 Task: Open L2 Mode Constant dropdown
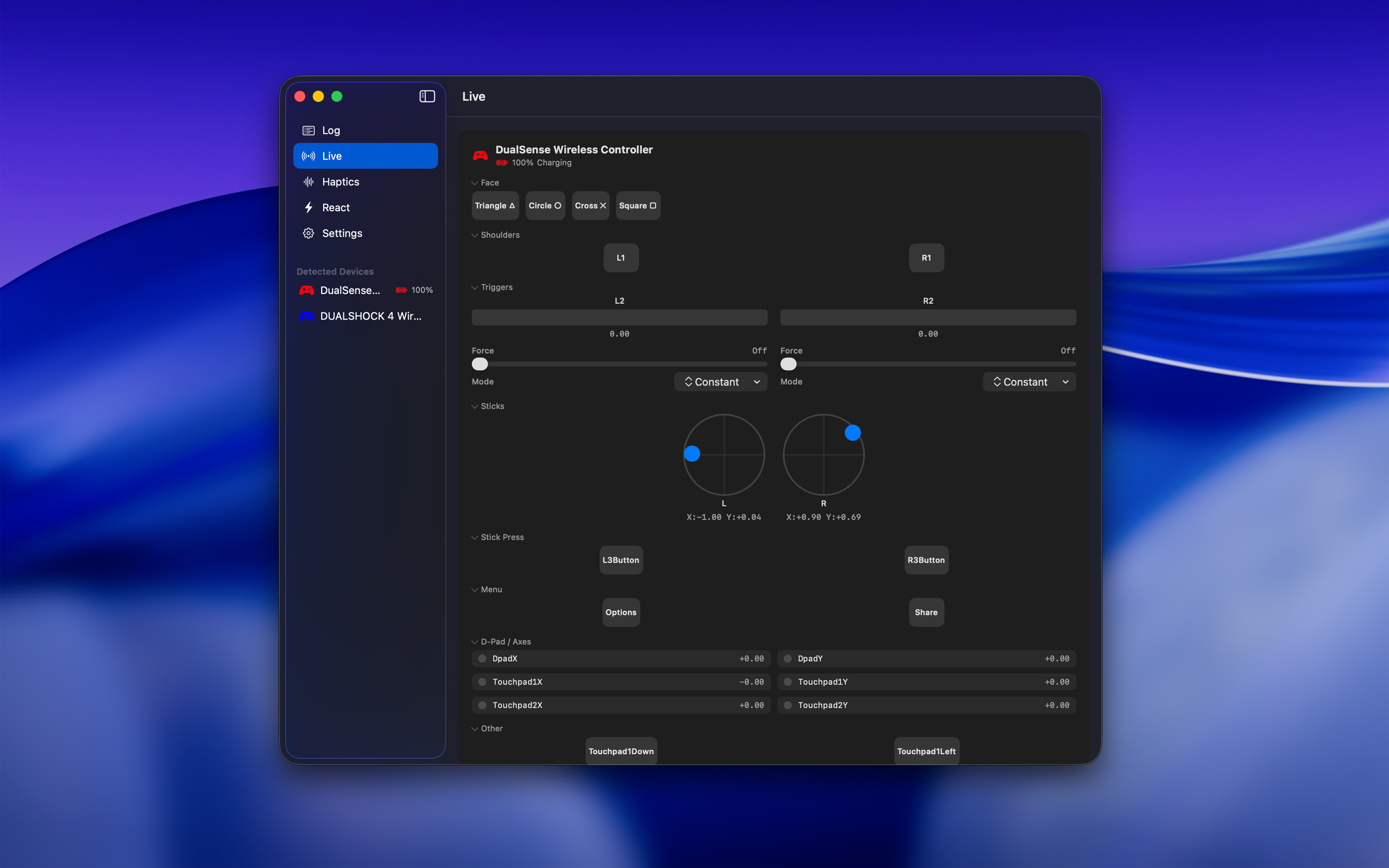[721, 382]
